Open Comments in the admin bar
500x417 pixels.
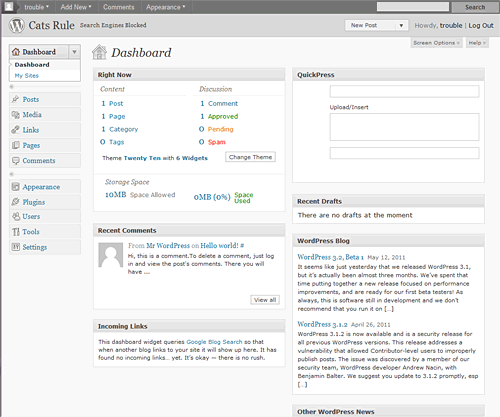[x=119, y=7]
